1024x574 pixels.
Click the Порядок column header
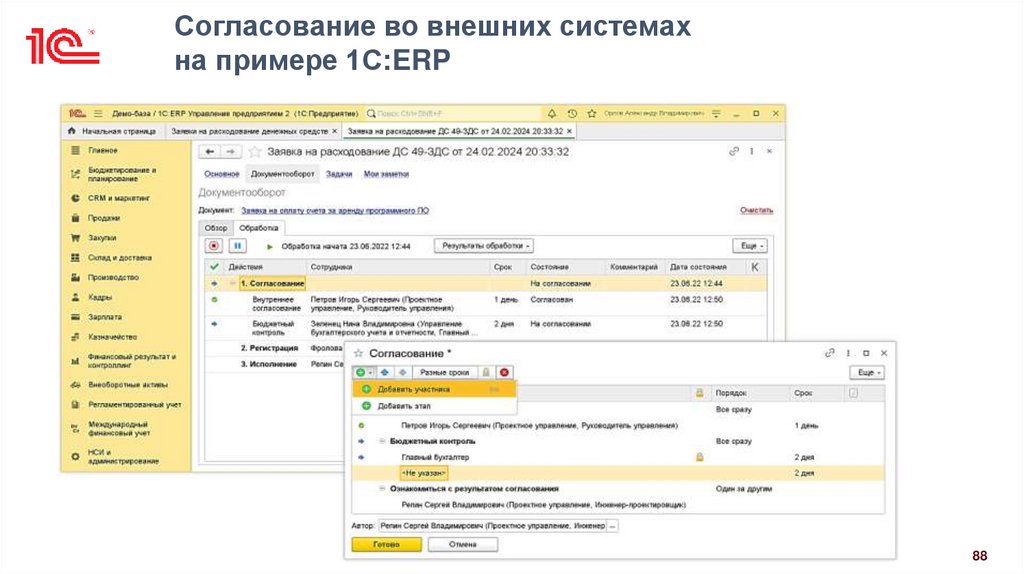[731, 393]
